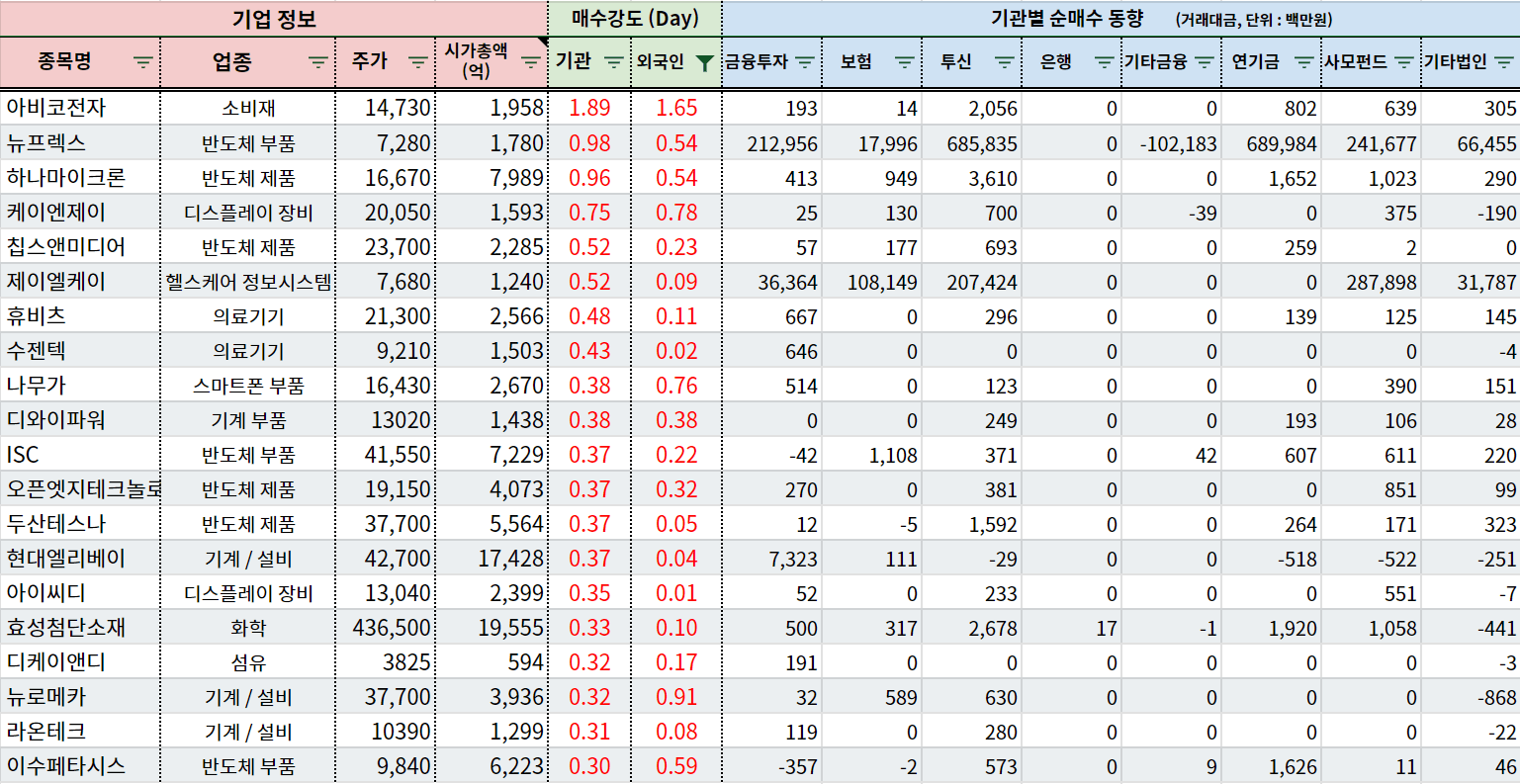
Task: Select the 현대엘리베이 stock name cell
Action: coord(80,559)
